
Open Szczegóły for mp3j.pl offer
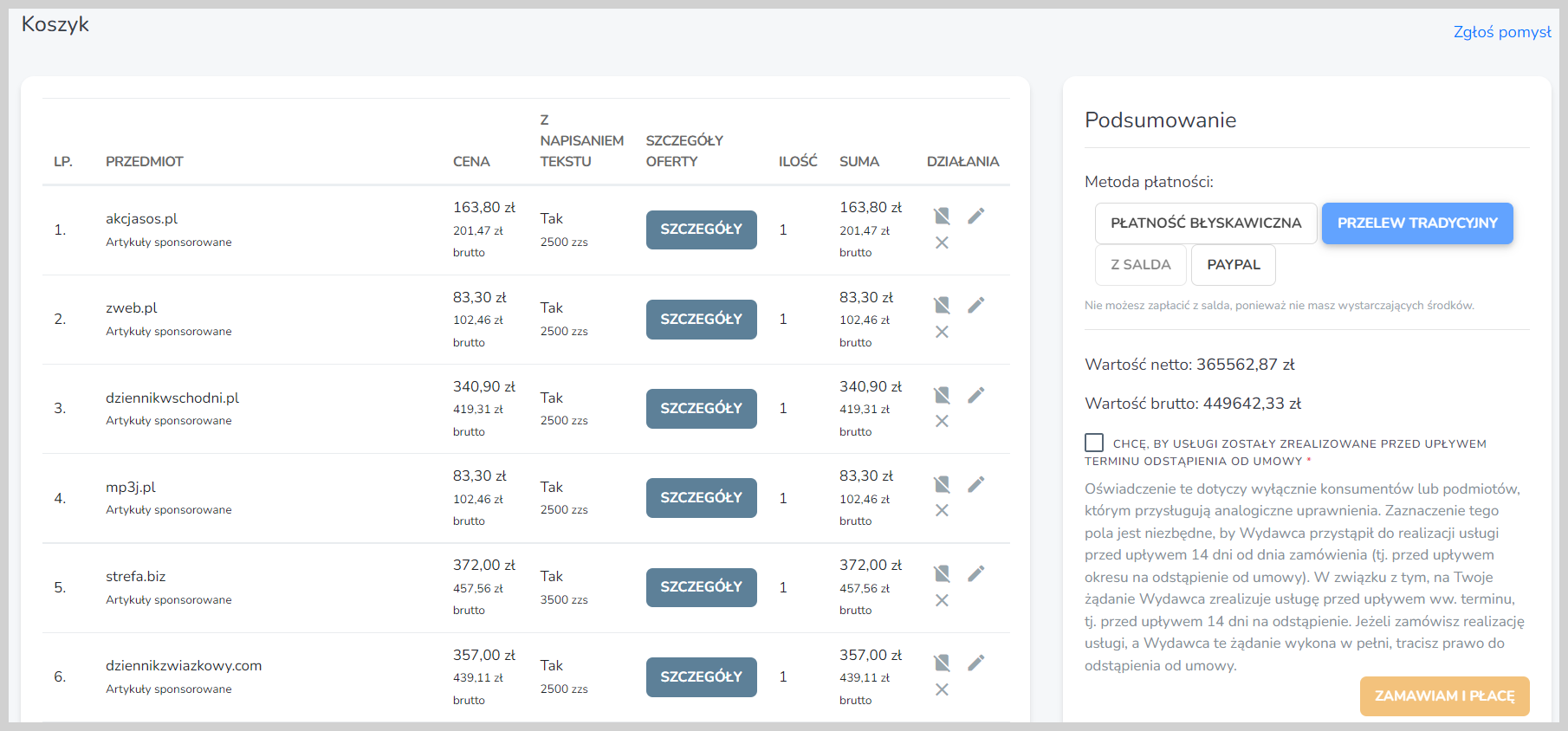(x=702, y=498)
